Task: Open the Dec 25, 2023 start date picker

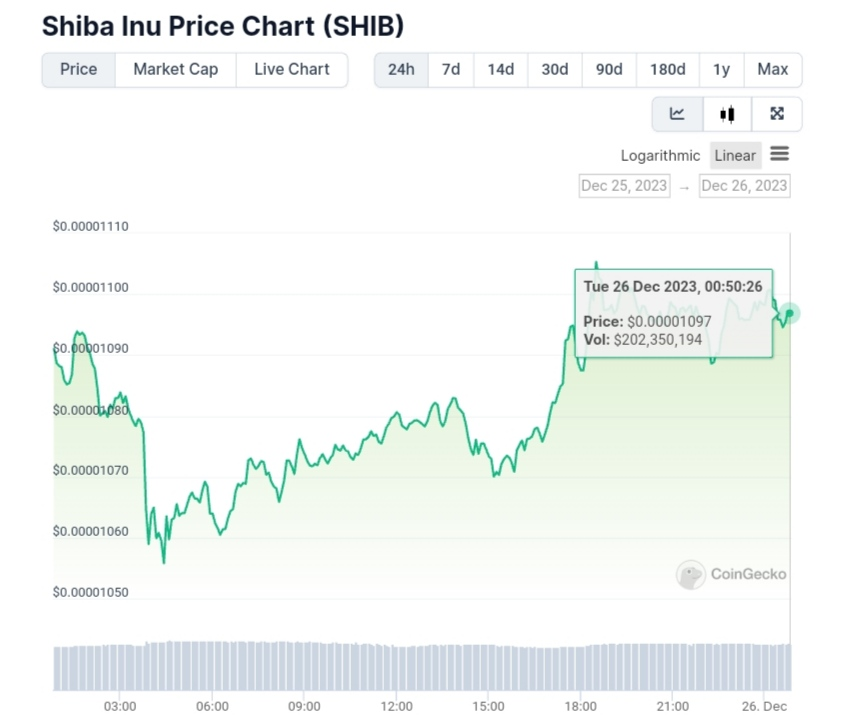Action: click(624, 185)
